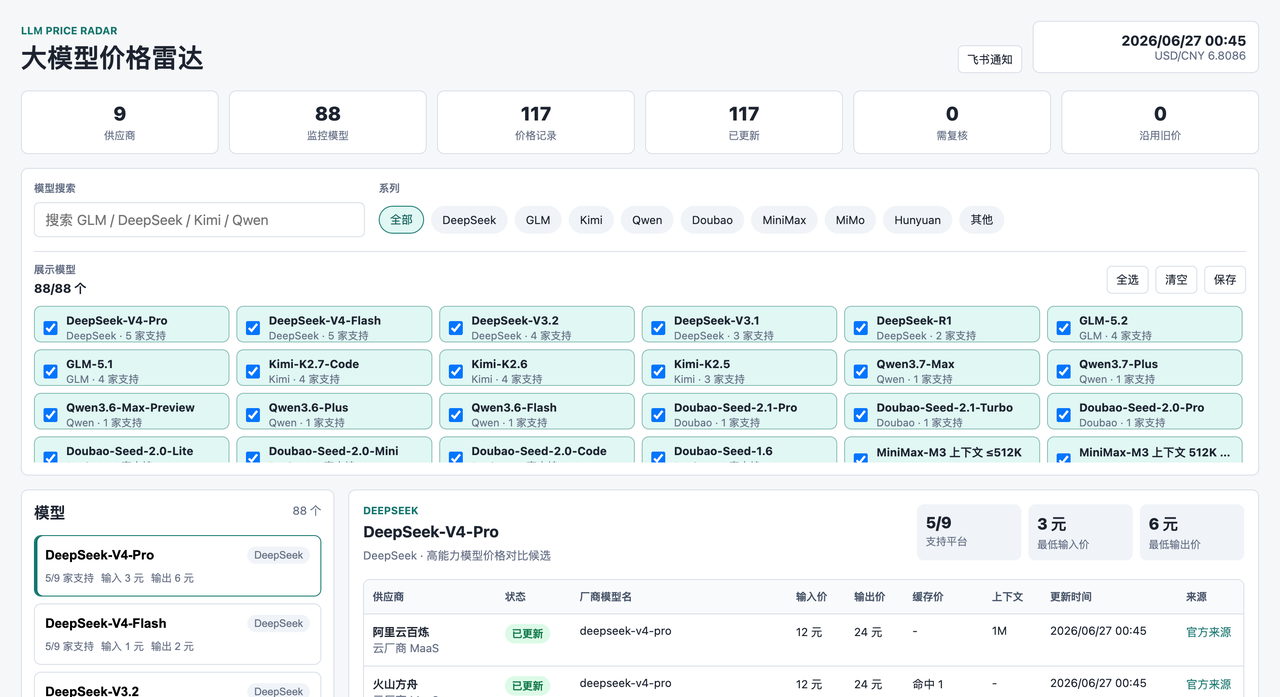Filter by the Kimi series
Viewport: 1280px width, 697px height.
coord(591,220)
